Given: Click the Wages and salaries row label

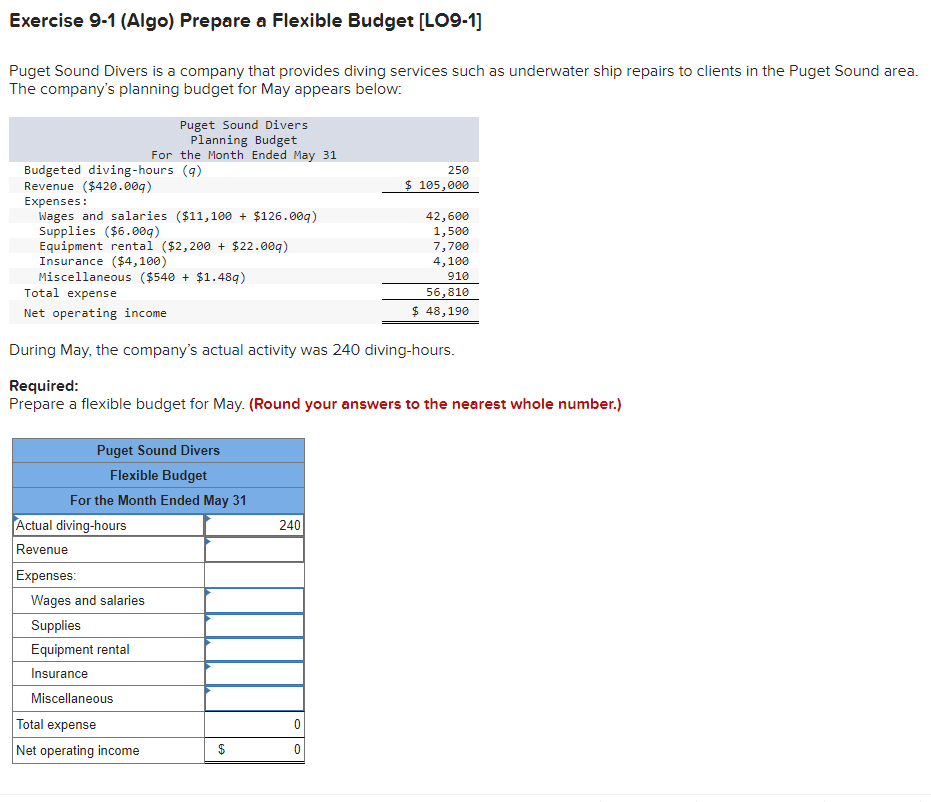Looking at the screenshot, I should point(88,601).
